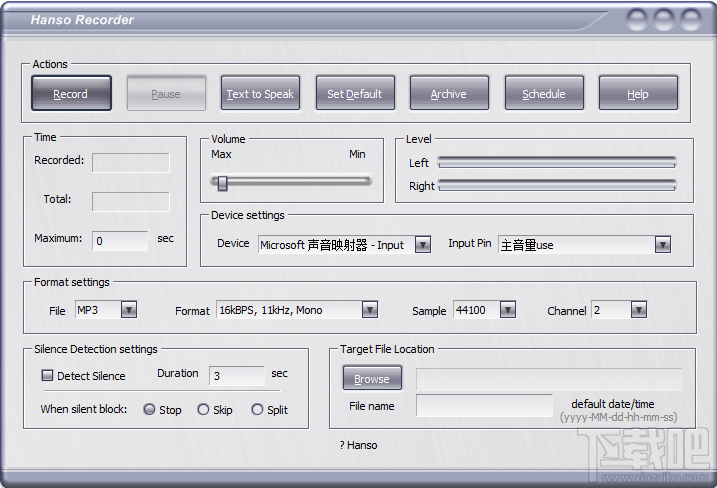Click the Maximum seconds input field
The width and height of the screenshot is (717, 488).
[x=120, y=241]
